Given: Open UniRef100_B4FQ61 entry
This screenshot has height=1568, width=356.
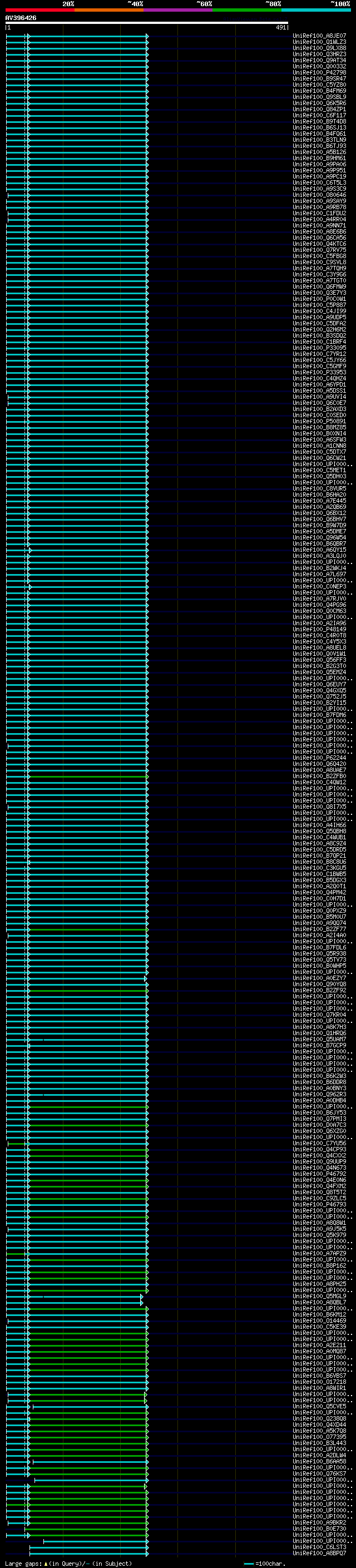Looking at the screenshot, I should pyautogui.click(x=319, y=134).
